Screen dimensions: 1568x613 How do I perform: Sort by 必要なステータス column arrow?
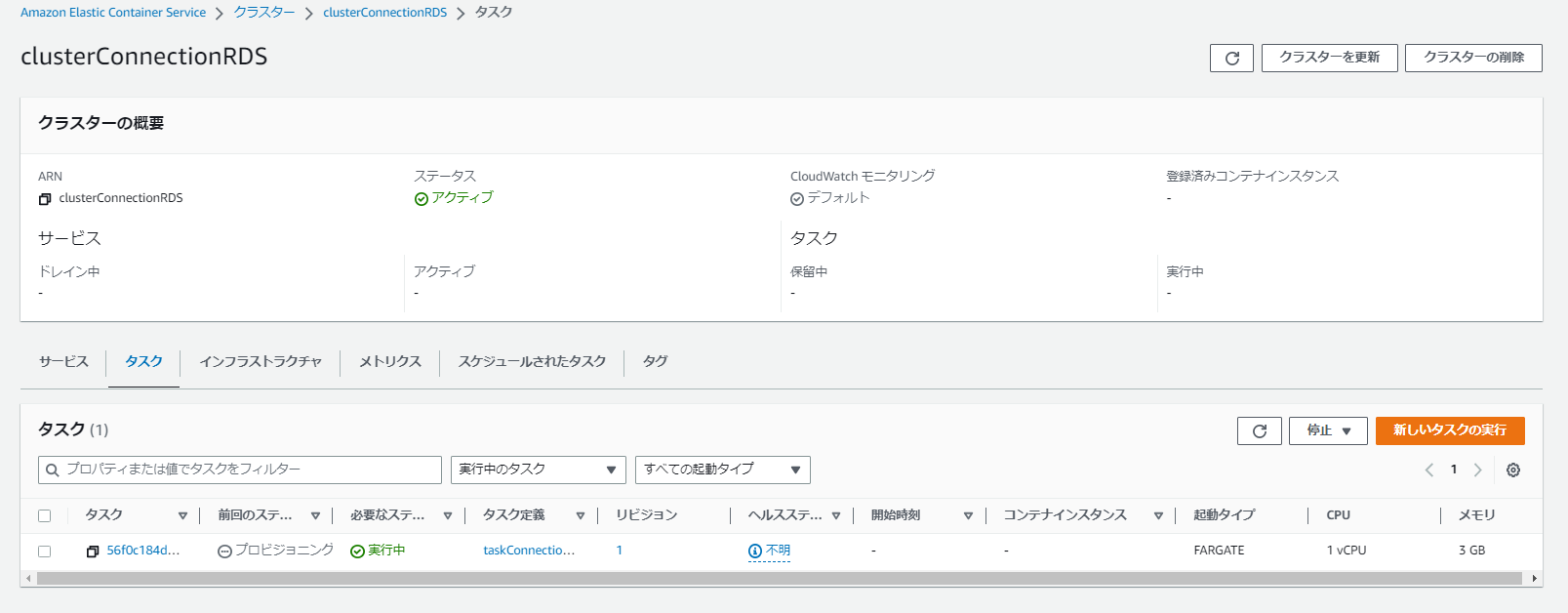click(x=448, y=515)
